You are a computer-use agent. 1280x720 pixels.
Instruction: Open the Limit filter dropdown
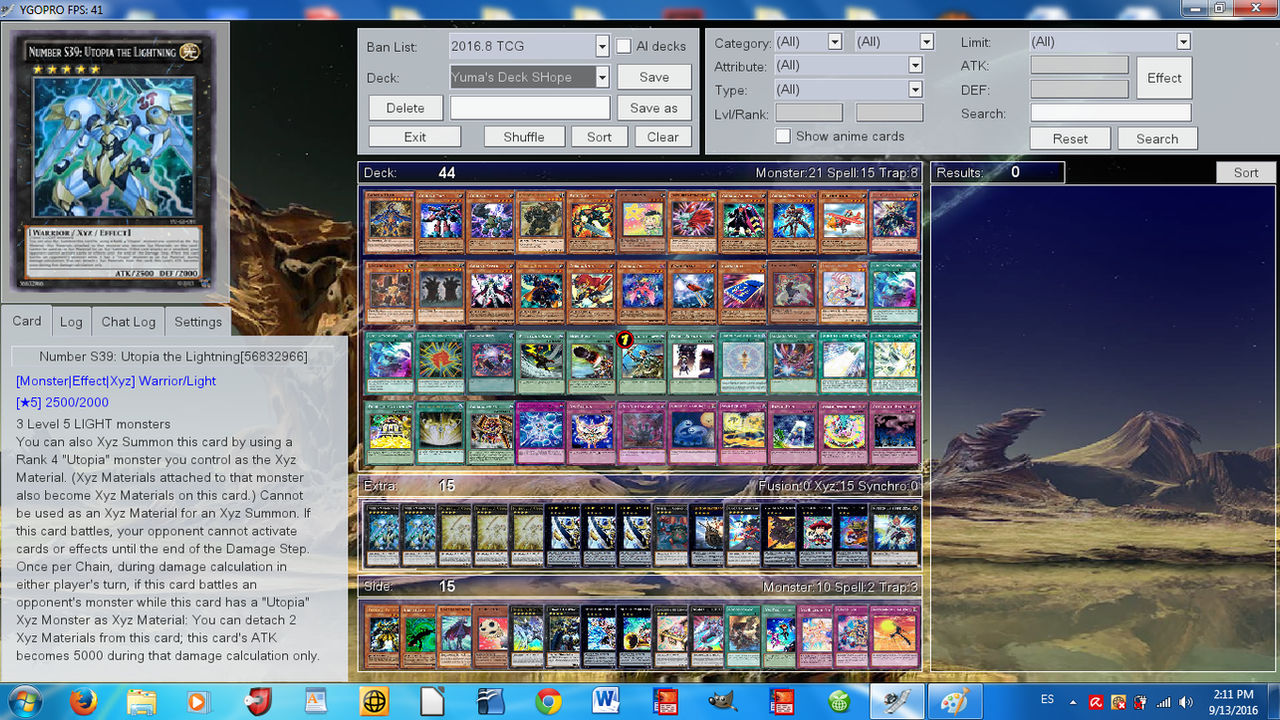(1184, 42)
